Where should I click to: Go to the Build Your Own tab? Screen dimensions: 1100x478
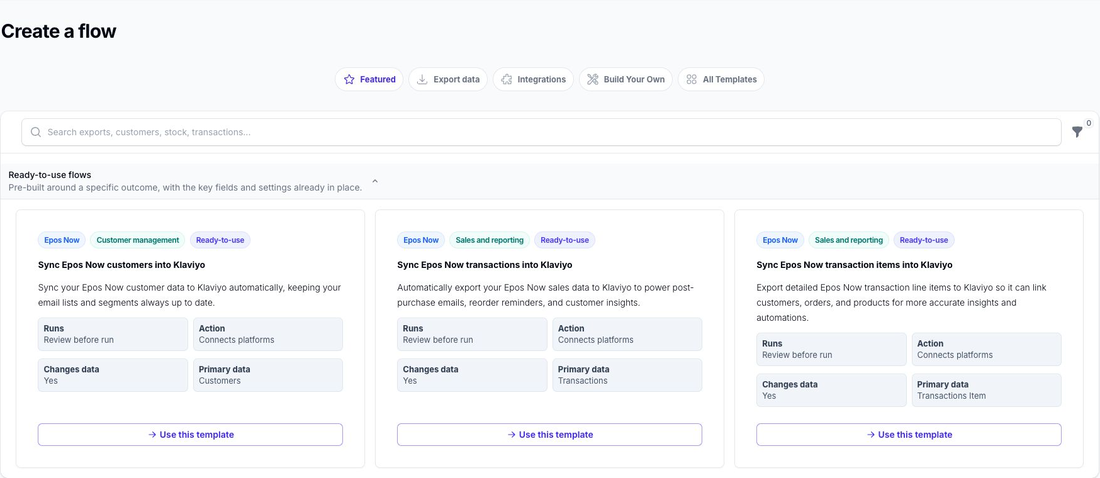[626, 79]
